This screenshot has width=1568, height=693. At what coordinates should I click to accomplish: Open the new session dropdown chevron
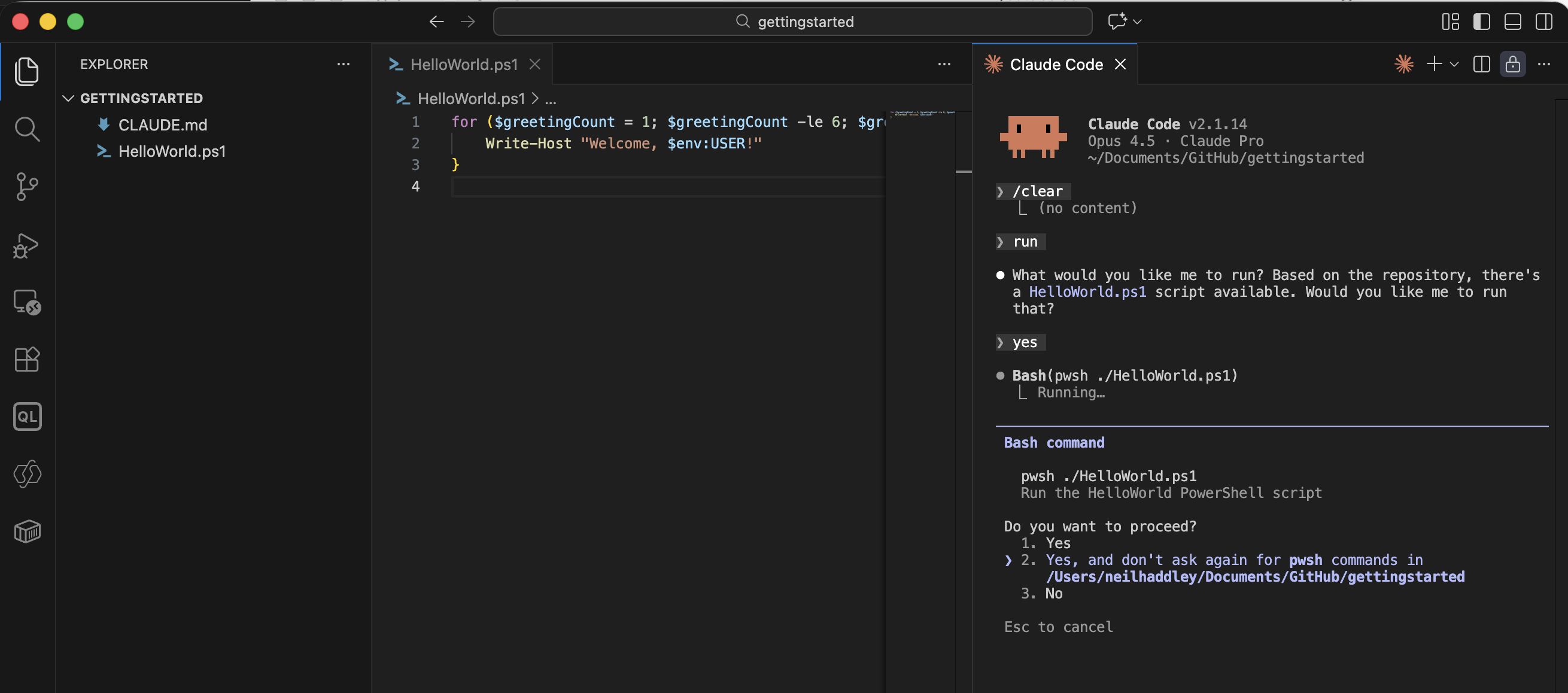point(1455,64)
